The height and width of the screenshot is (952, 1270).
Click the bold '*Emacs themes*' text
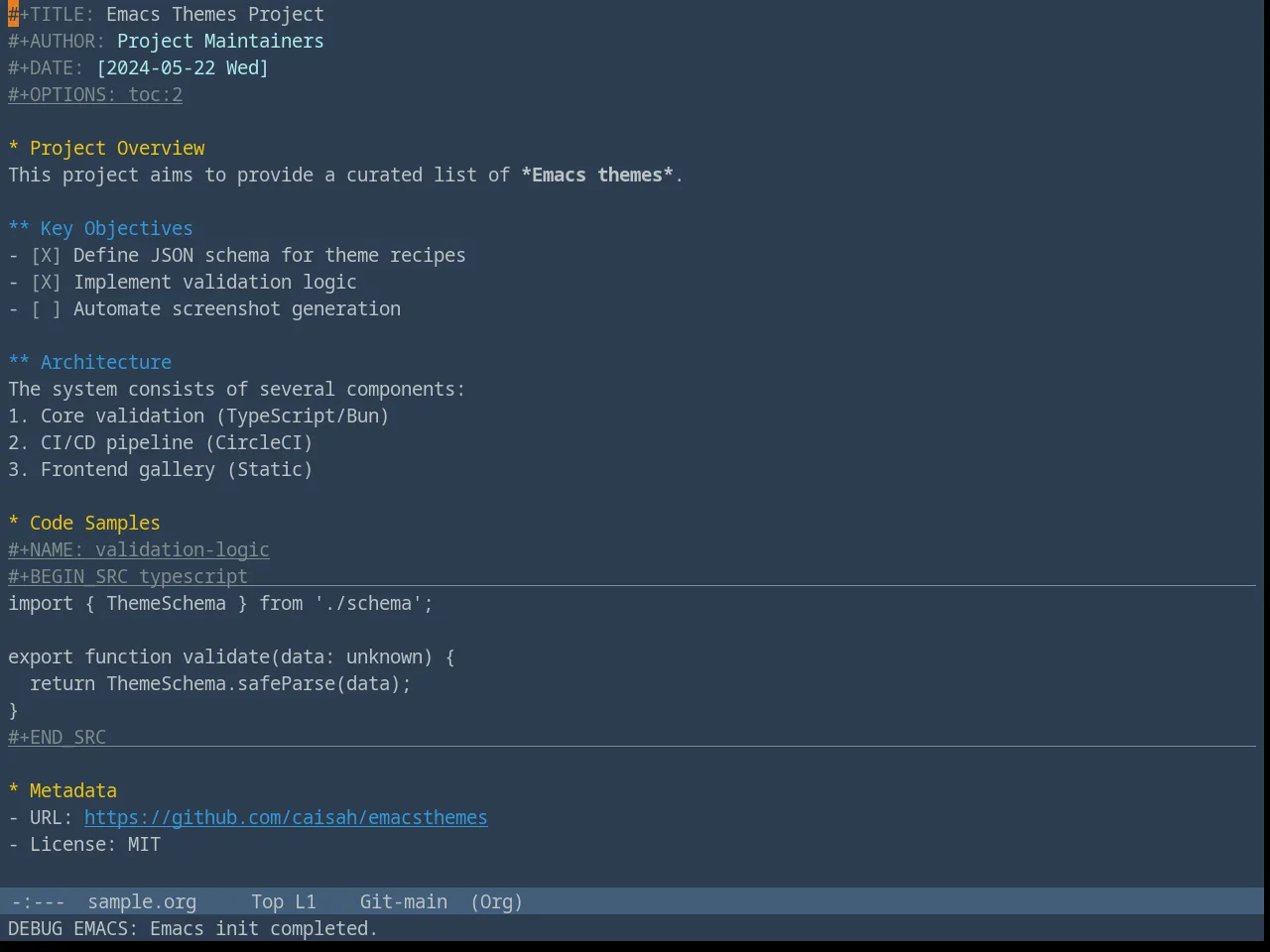(x=597, y=175)
